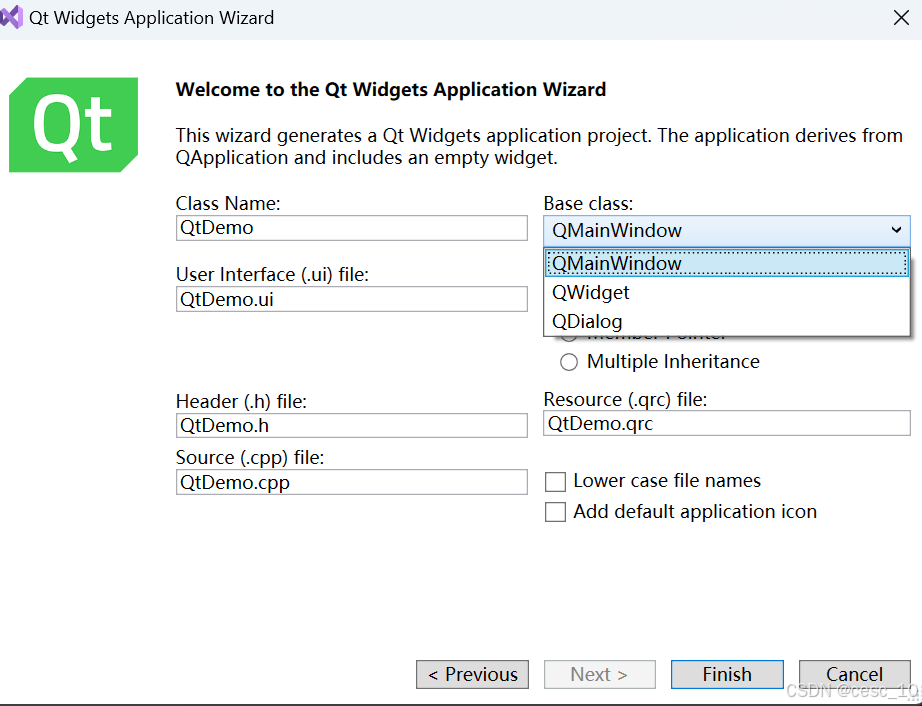The image size is (922, 706).
Task: Click the Resource (.qrc) file field
Action: 727,423
